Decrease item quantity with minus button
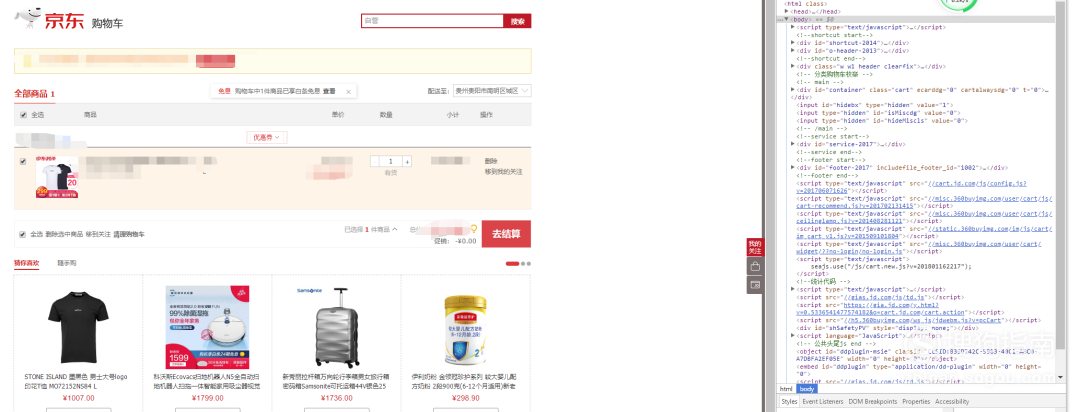Viewport: 1080px width, 412px height. [x=375, y=161]
